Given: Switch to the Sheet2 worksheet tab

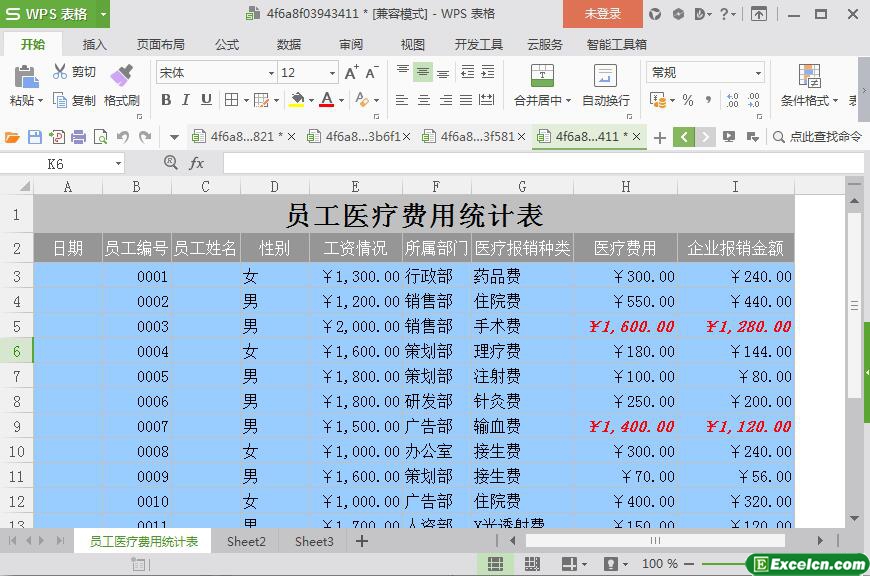Looking at the screenshot, I should click(246, 541).
